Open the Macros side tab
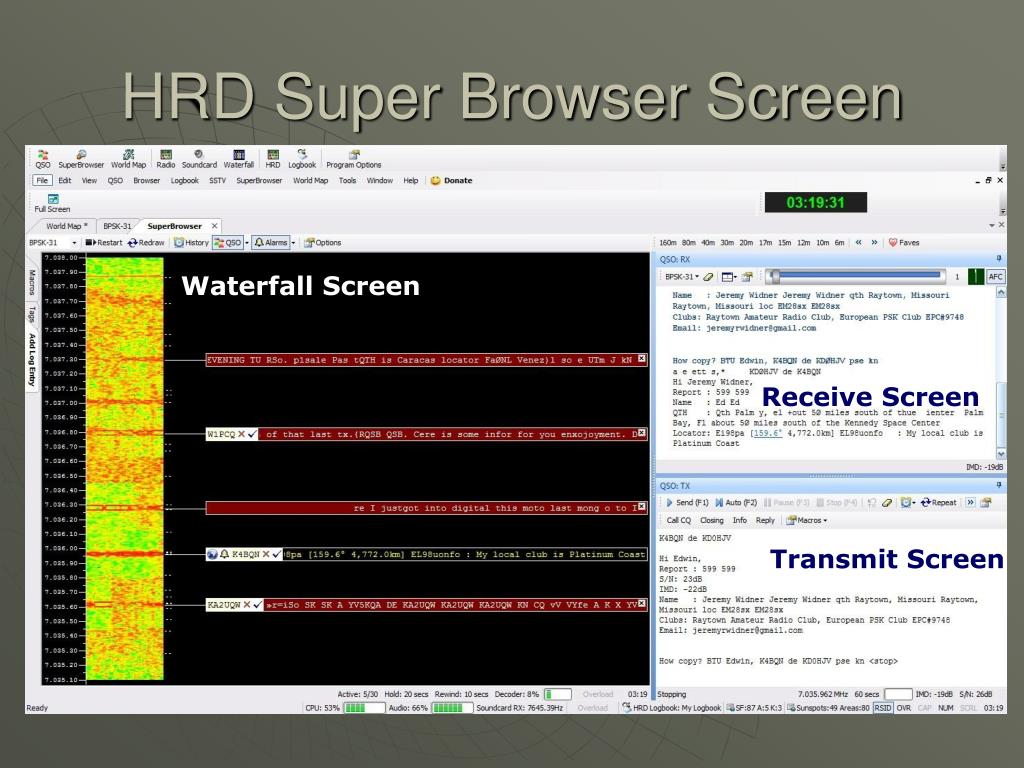This screenshot has width=1024, height=768. (31, 282)
